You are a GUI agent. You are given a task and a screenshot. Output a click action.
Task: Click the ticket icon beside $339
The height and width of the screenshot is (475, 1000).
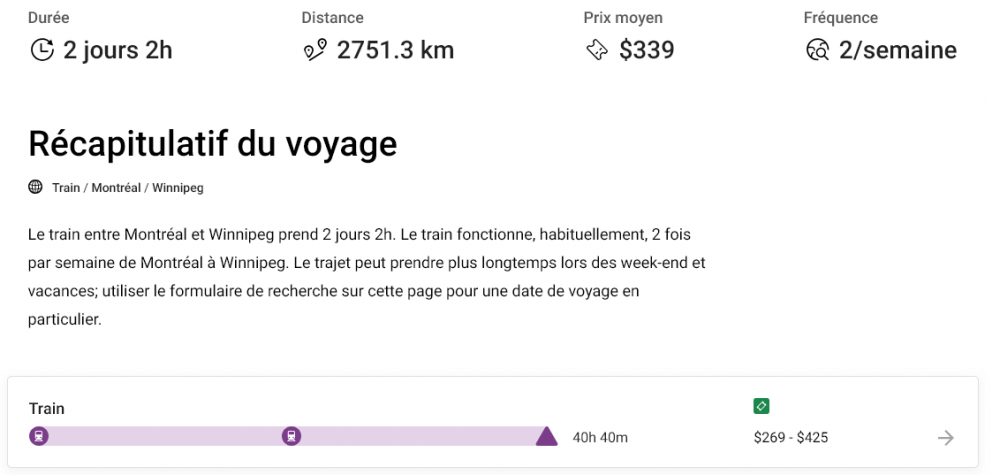pos(597,50)
